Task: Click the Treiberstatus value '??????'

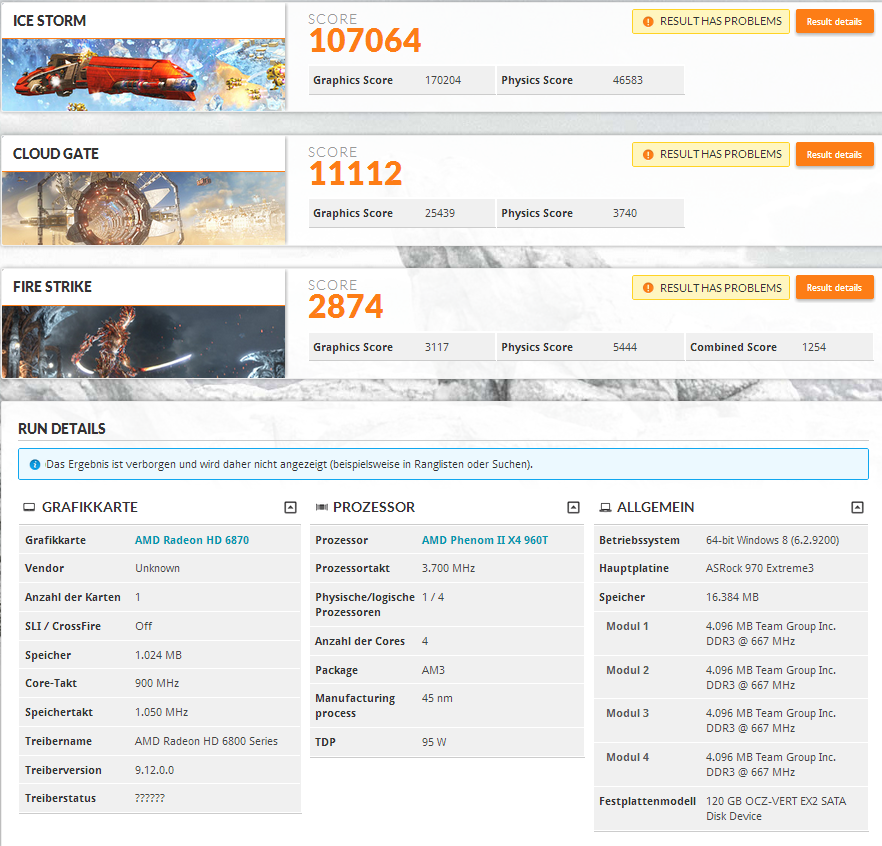Action: (150, 798)
